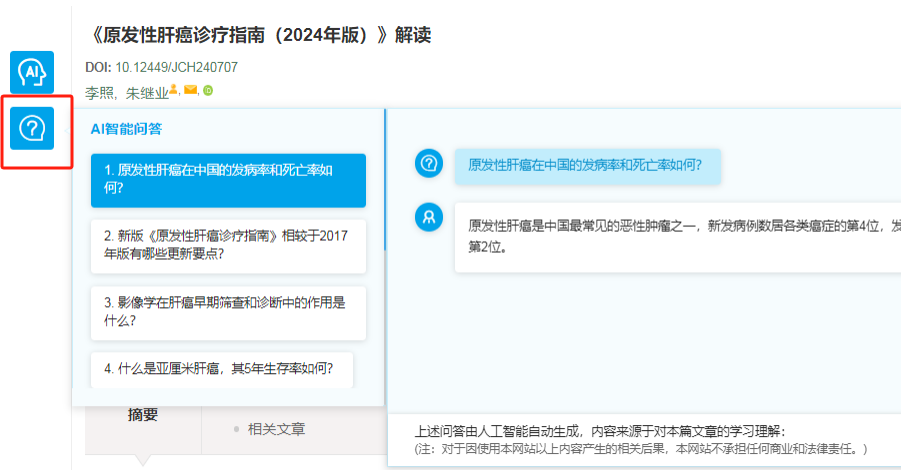Viewport: 902px width, 474px height.
Task: Click author name 朱继业
Action: pos(145,93)
